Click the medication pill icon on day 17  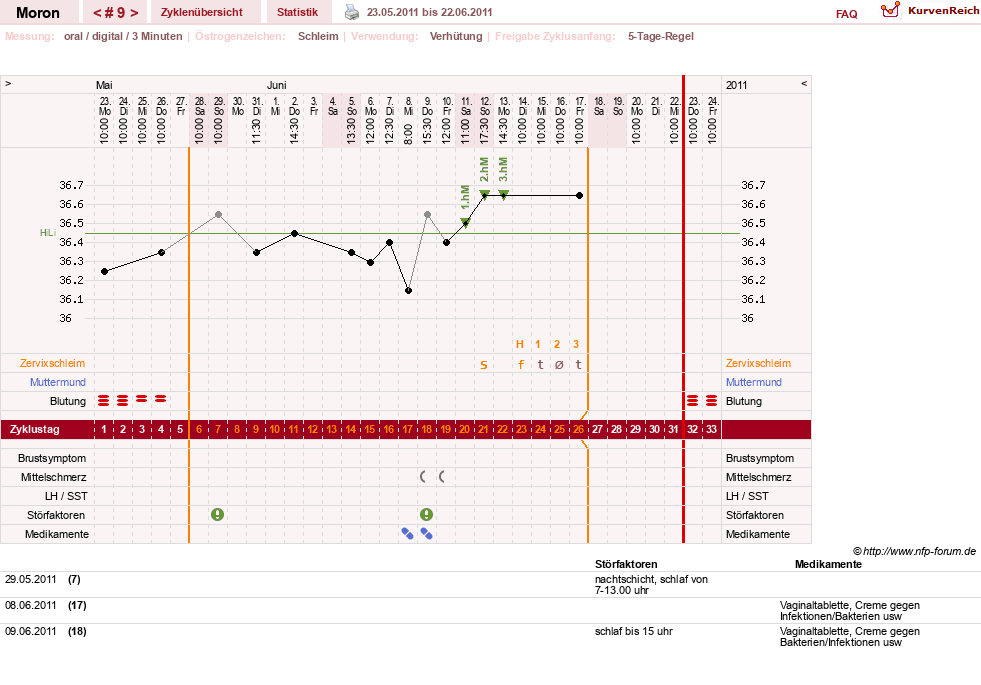pos(407,533)
